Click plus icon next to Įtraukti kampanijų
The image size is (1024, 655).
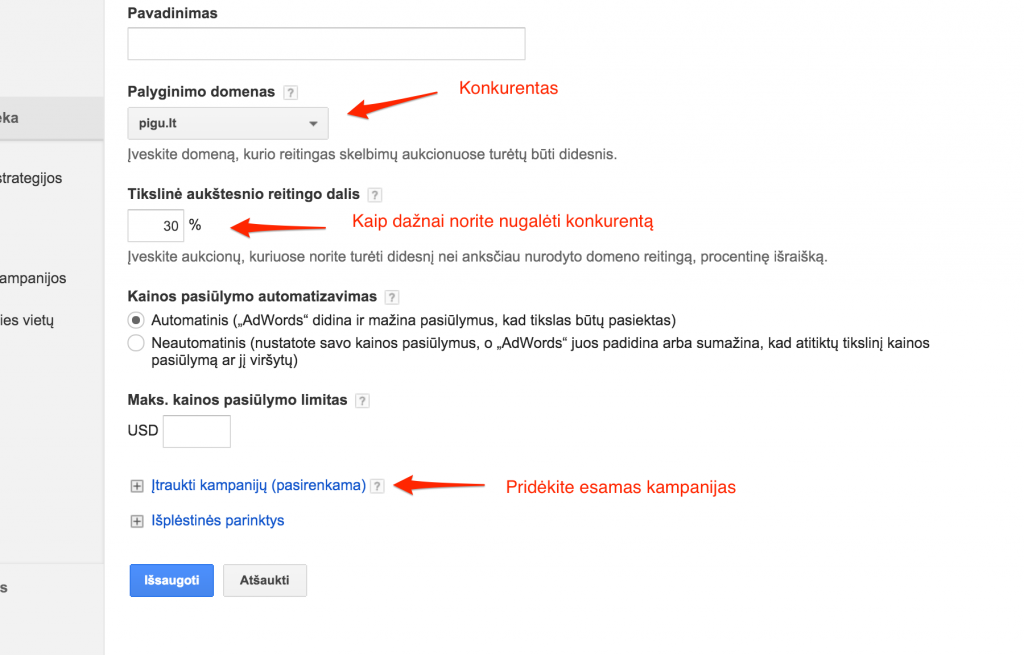[136, 486]
